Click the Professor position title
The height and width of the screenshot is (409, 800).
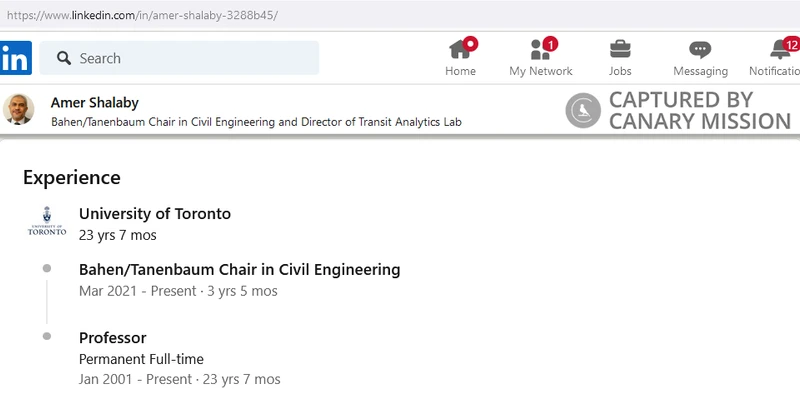point(112,337)
